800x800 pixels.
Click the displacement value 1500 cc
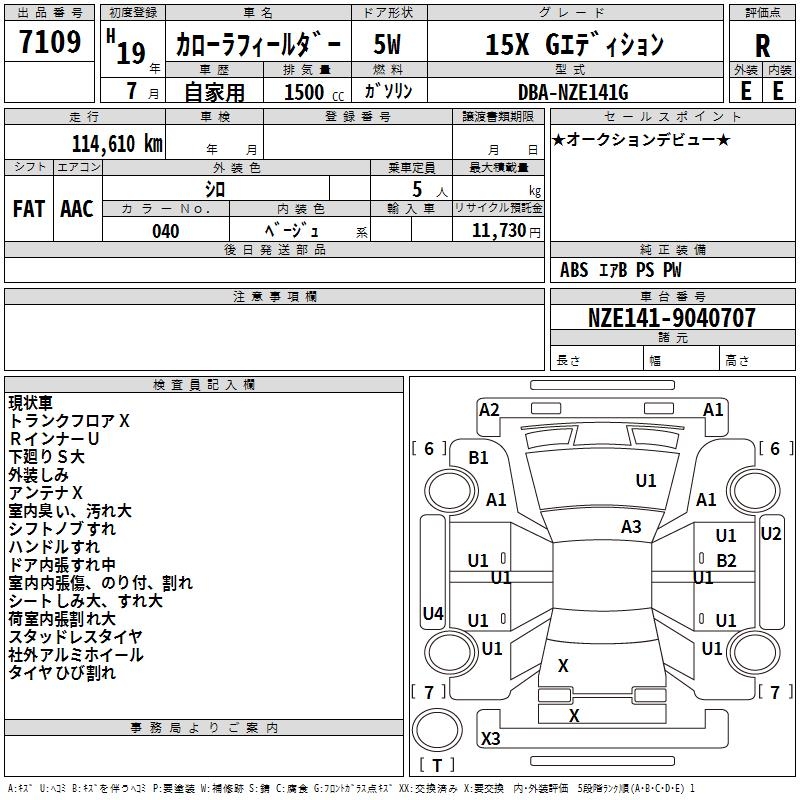(x=314, y=92)
